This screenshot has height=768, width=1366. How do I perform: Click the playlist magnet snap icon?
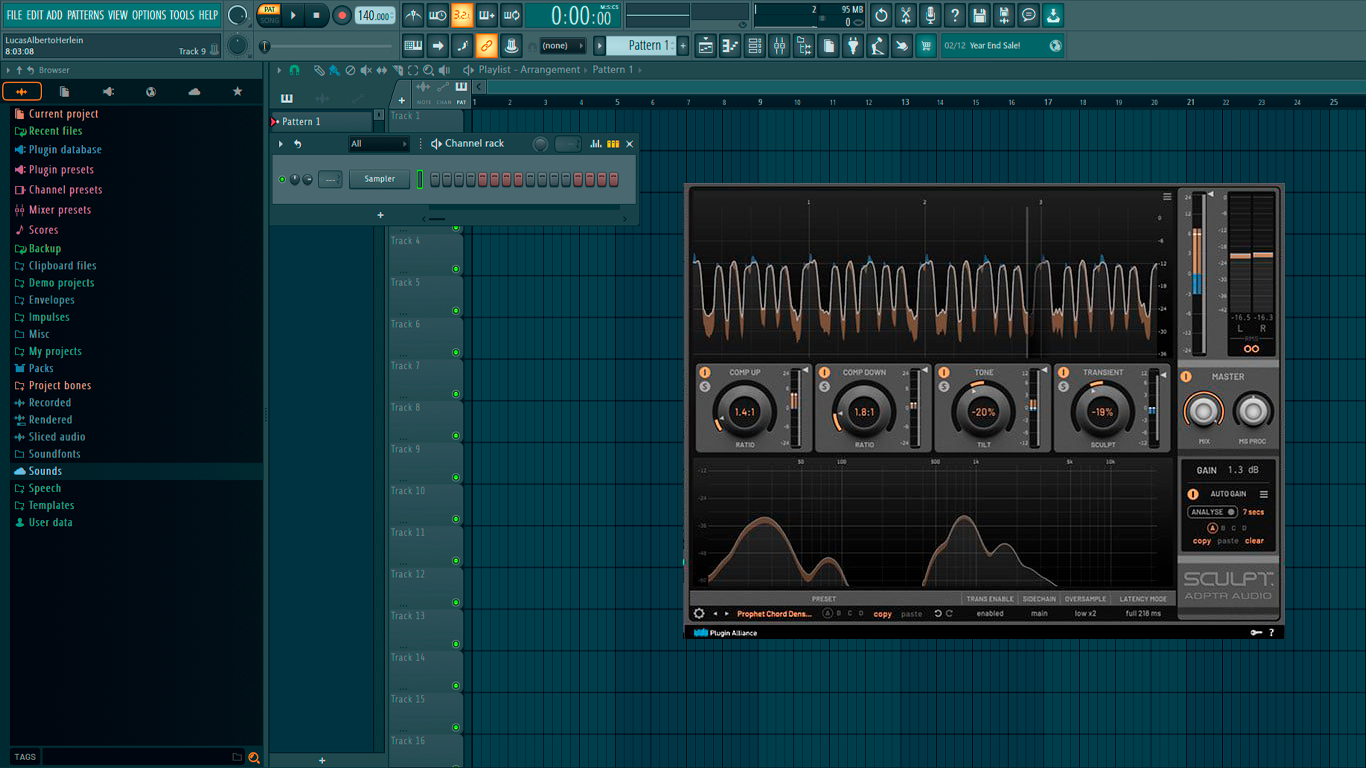tap(294, 70)
